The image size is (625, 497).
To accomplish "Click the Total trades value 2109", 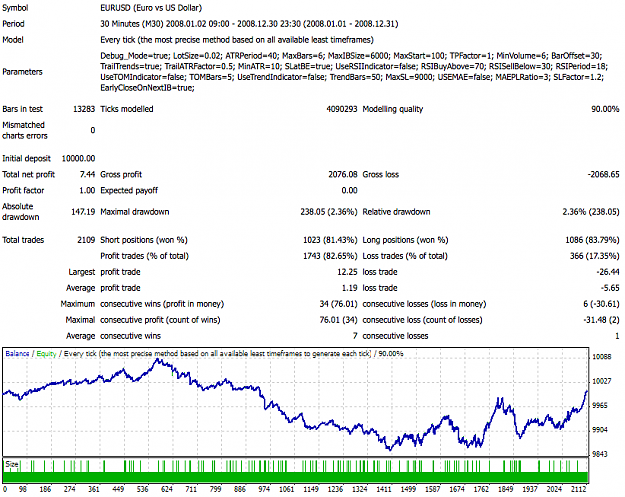I will point(86,240).
